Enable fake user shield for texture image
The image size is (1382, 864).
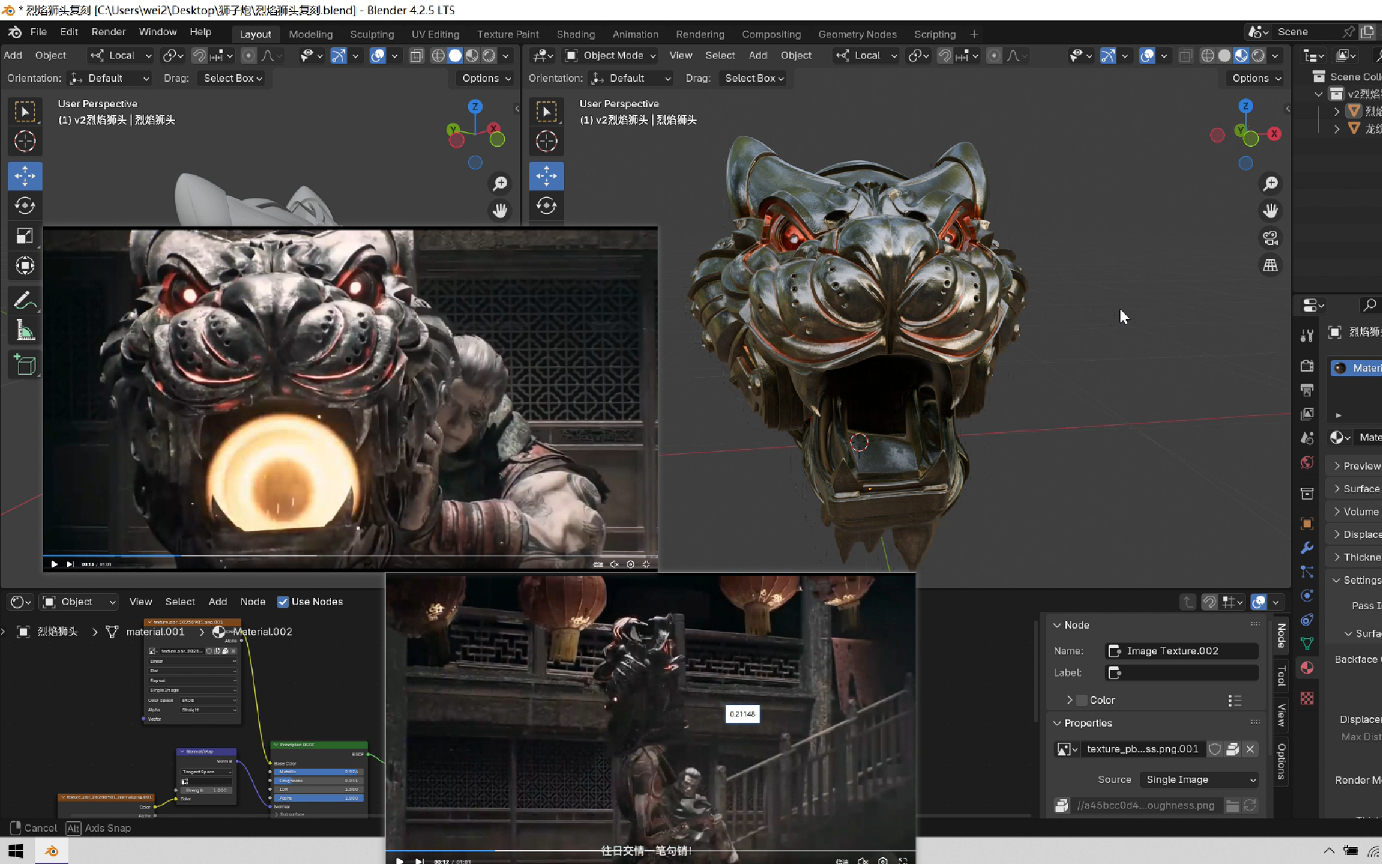point(1215,749)
